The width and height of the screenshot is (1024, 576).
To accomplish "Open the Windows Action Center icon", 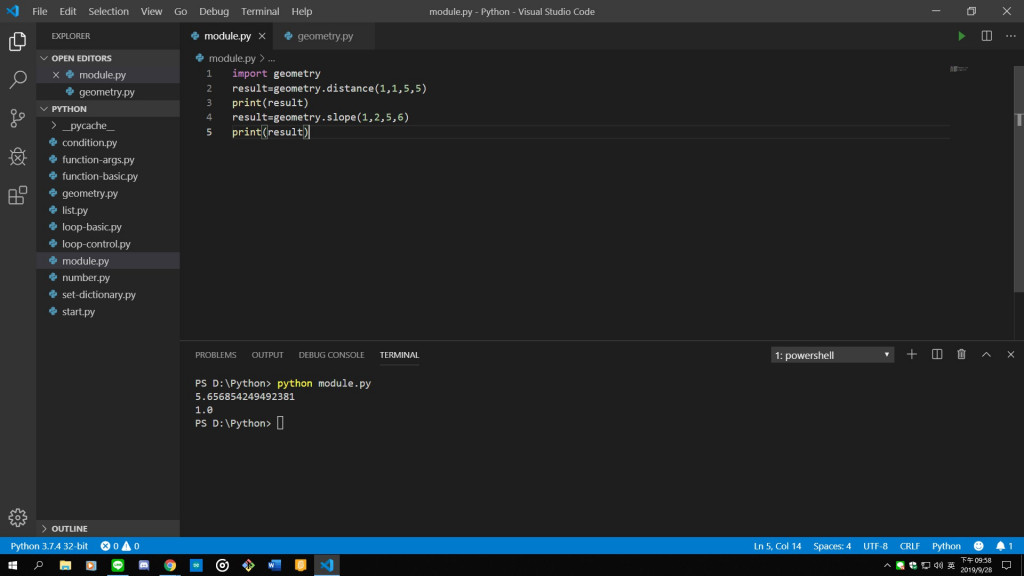I will (x=1006, y=566).
